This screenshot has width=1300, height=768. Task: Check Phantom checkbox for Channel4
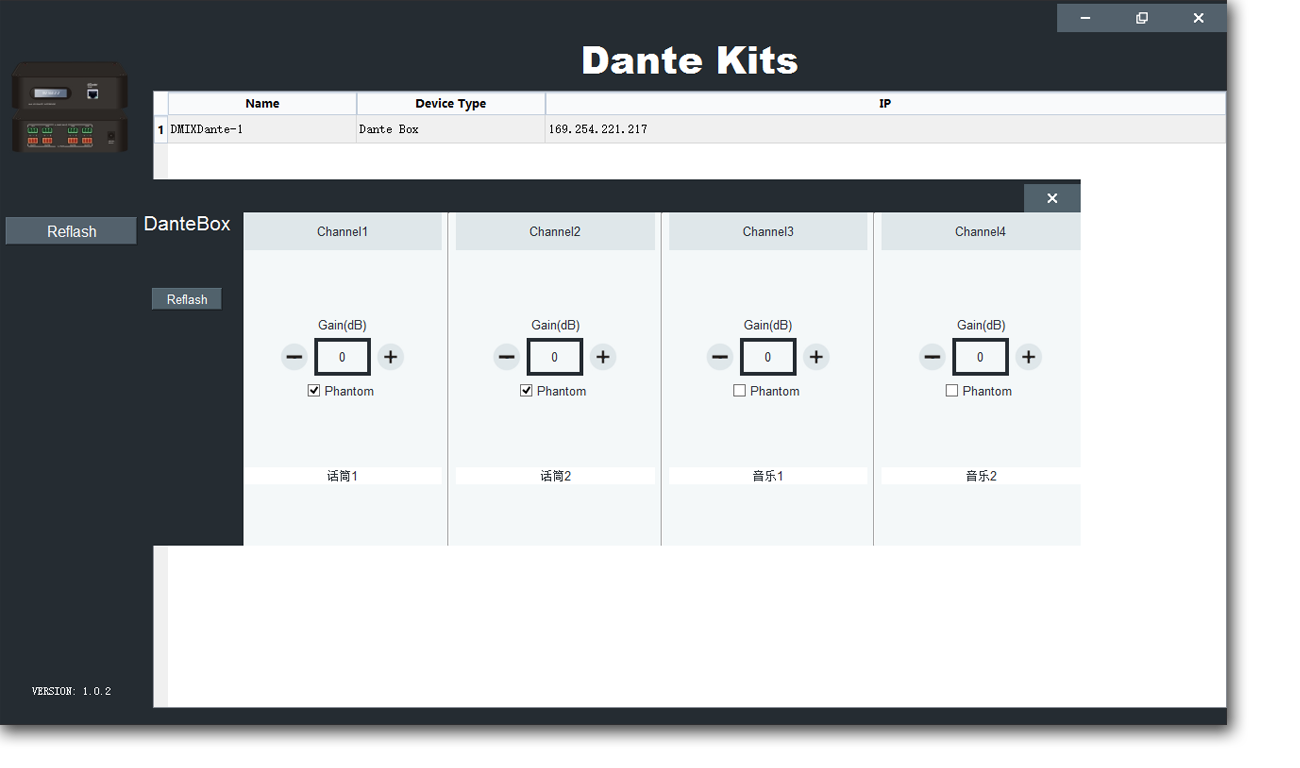952,391
